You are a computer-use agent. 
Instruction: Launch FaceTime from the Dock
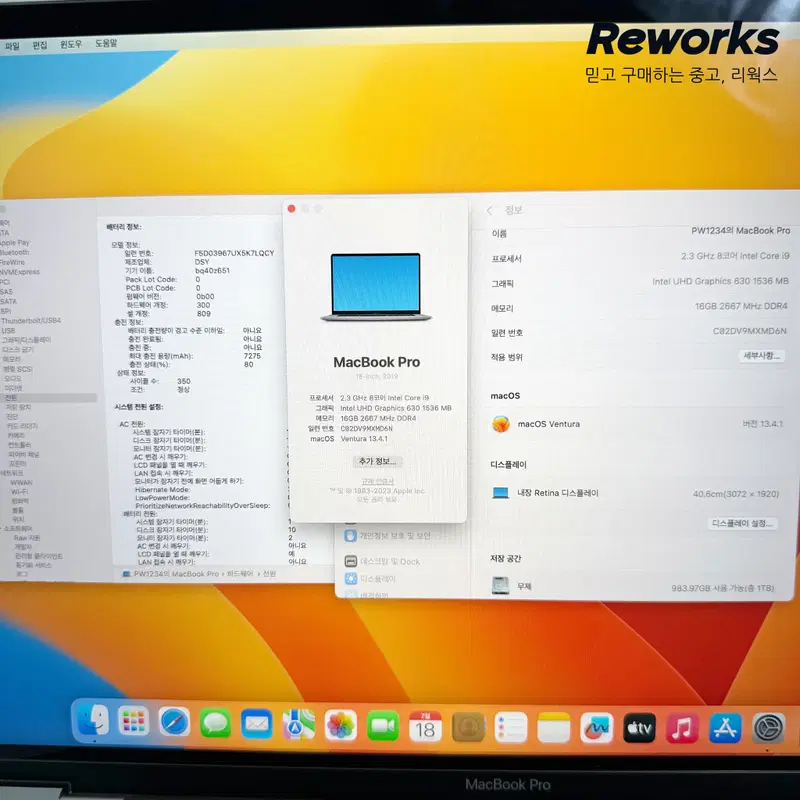(383, 726)
